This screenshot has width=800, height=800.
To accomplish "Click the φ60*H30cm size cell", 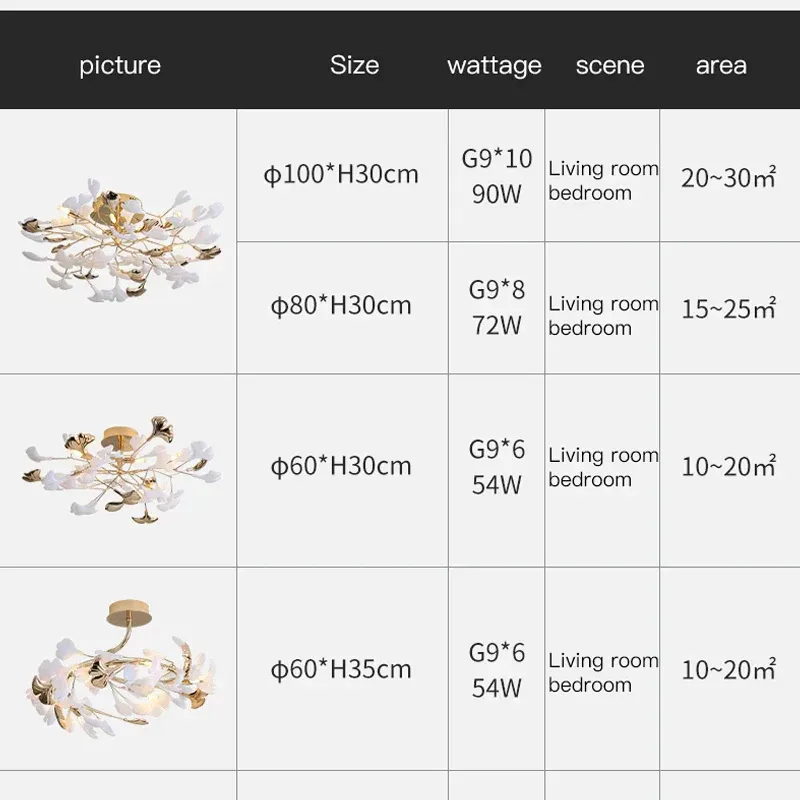I will click(x=341, y=466).
